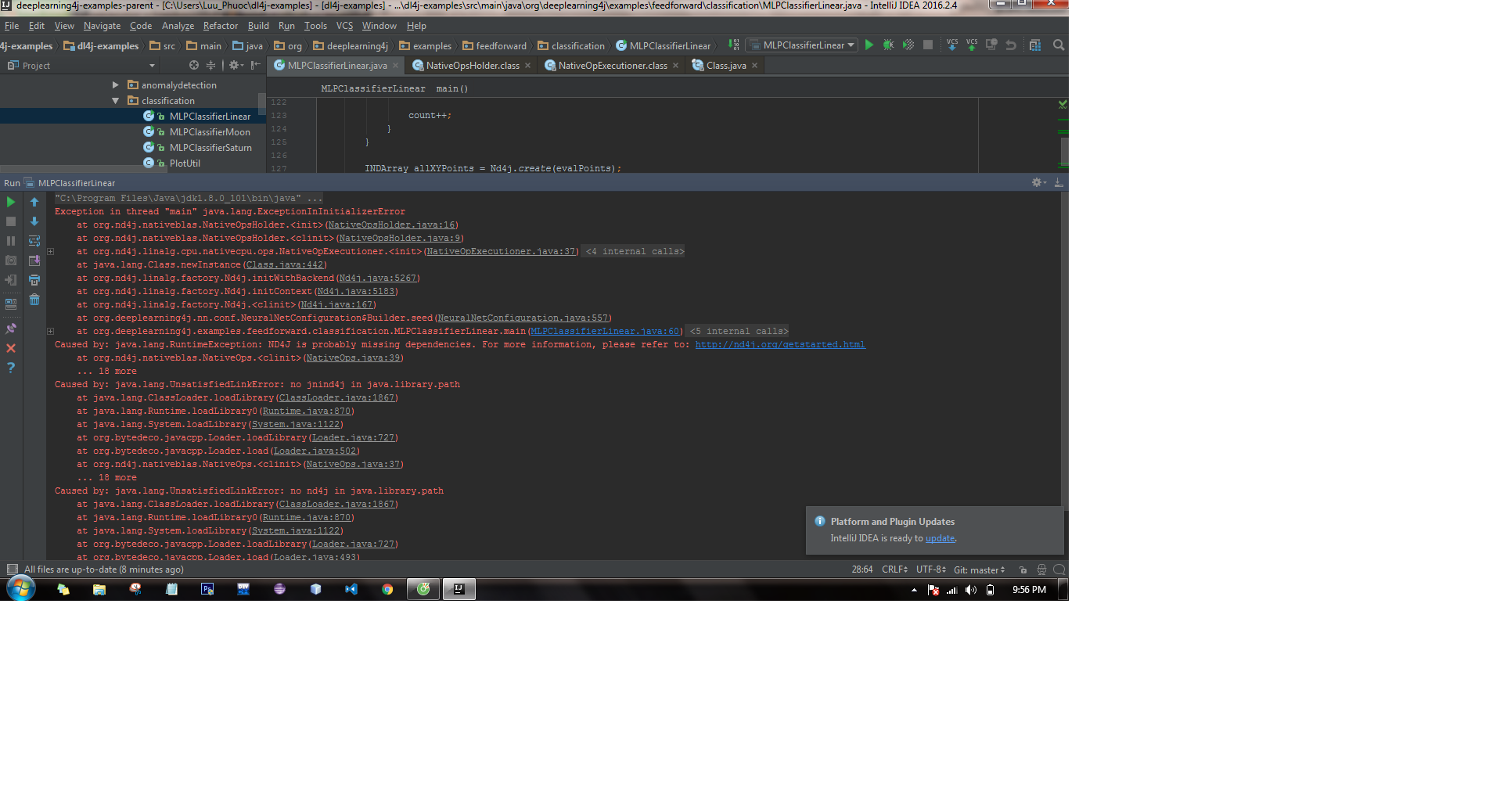The image size is (1507, 812).
Task: Open Project panel settings gear menu
Action: (236, 66)
